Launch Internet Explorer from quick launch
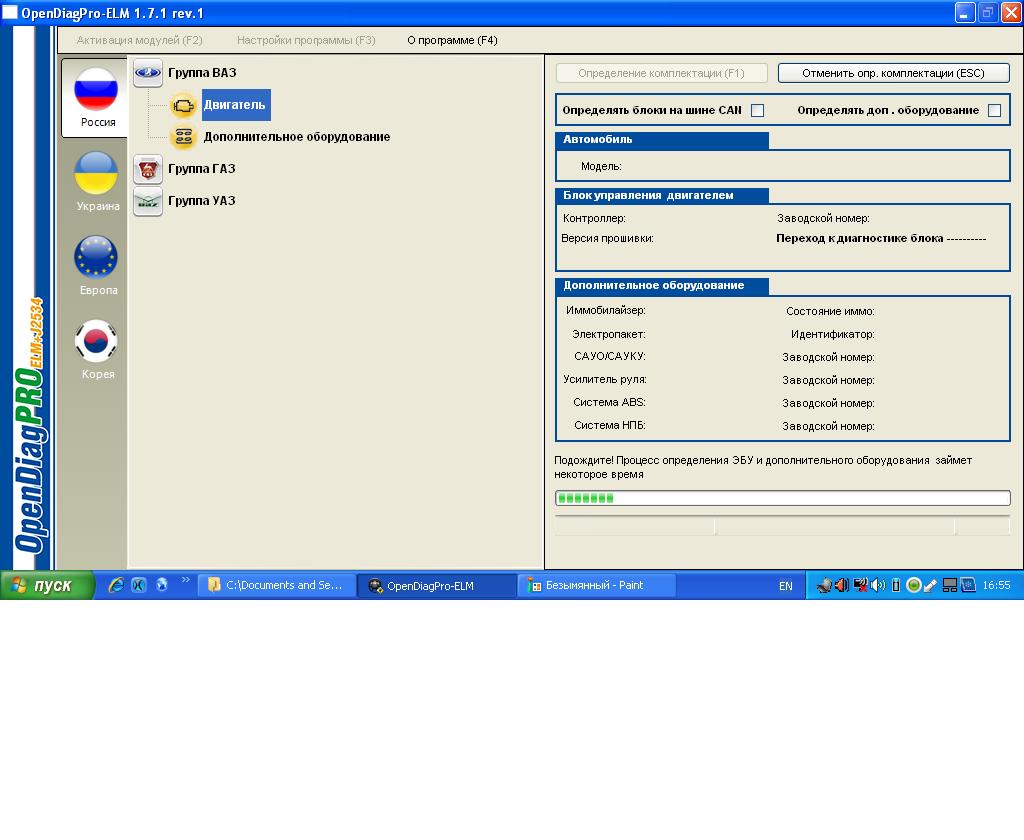 tap(116, 585)
